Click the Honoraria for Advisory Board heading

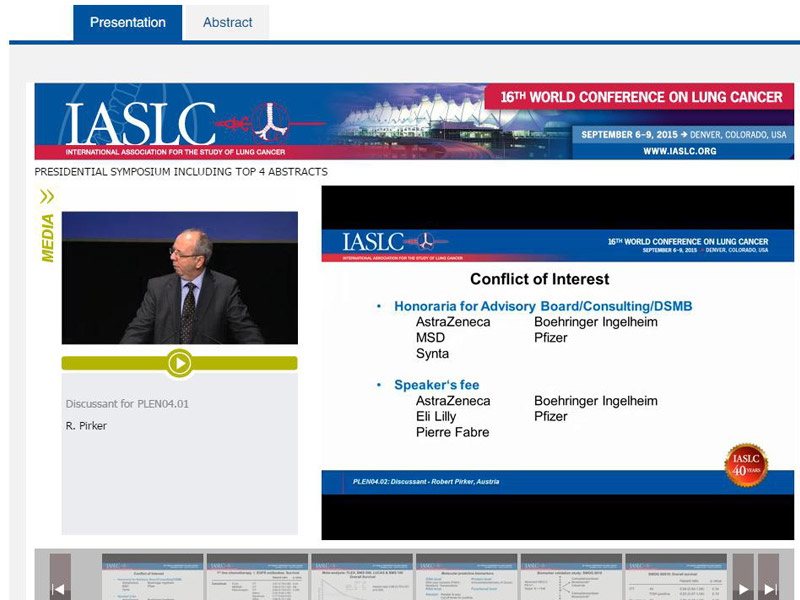coord(543,306)
